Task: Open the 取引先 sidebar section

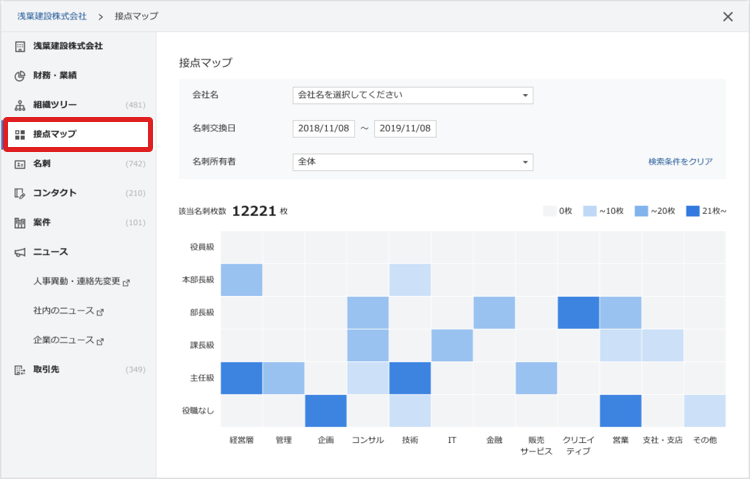Action: tap(78, 369)
